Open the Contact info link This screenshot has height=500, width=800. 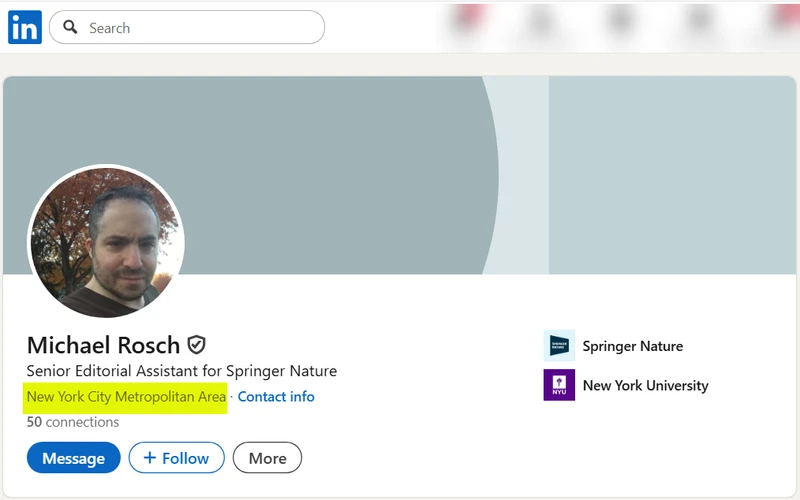coord(276,397)
